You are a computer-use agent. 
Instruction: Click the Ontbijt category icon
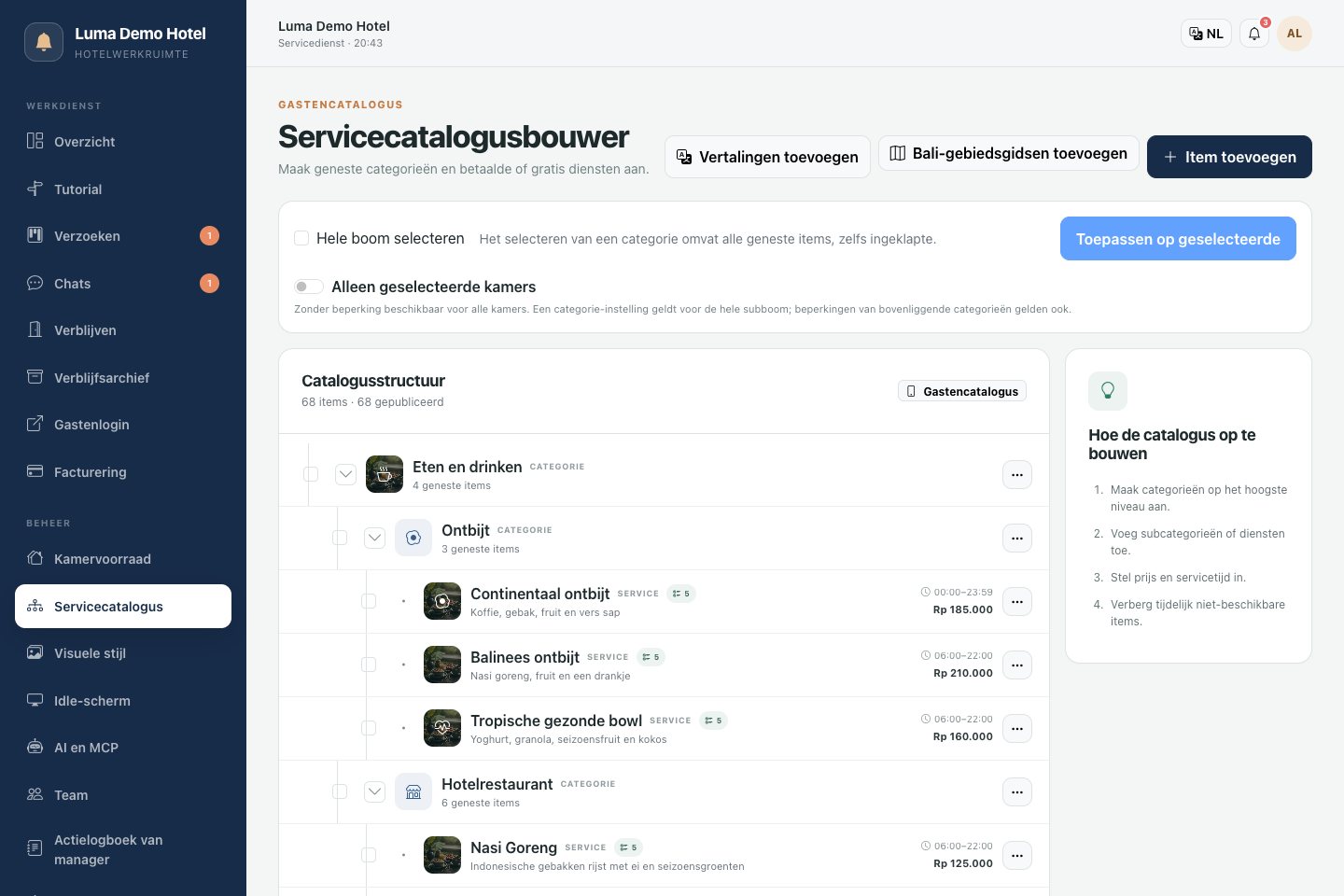pos(413,538)
